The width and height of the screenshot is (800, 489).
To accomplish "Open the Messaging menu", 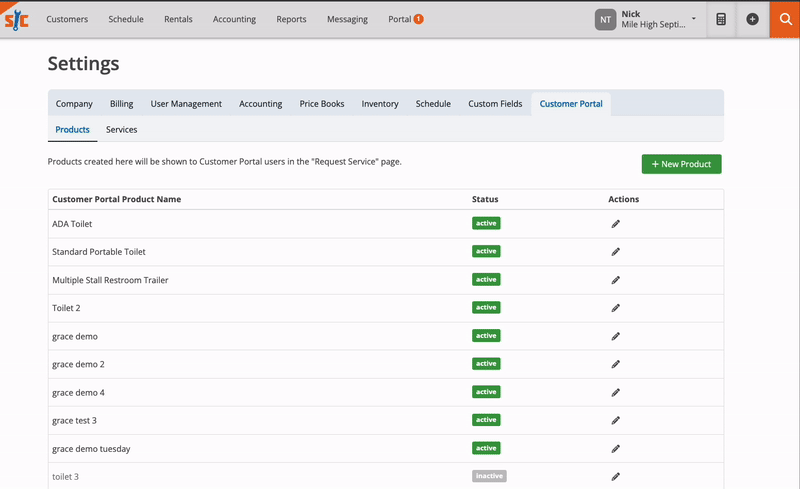I will pos(347,19).
